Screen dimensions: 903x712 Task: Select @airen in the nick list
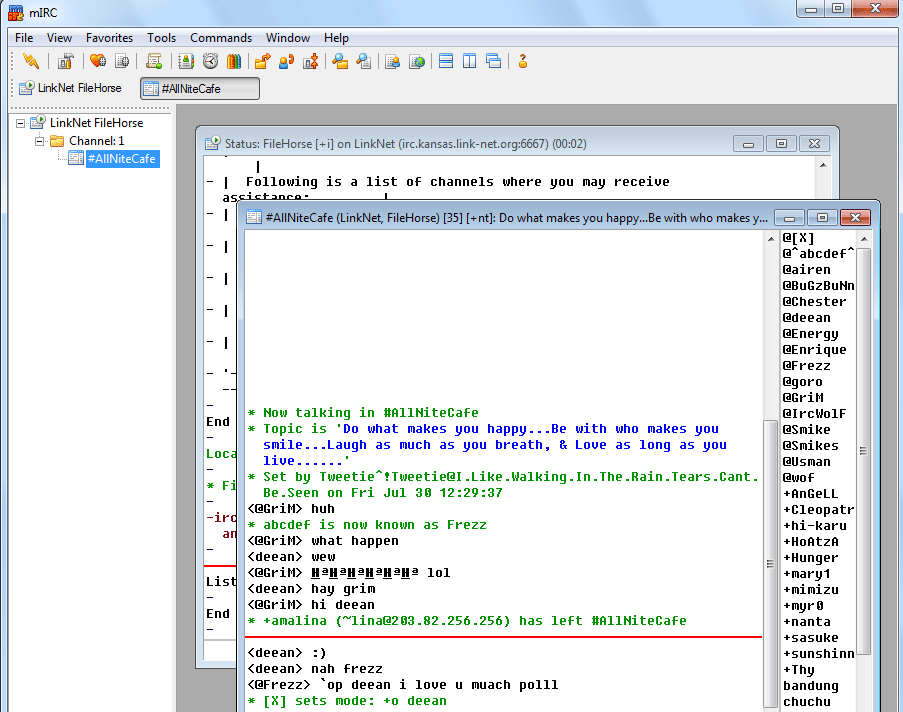pyautogui.click(x=806, y=270)
